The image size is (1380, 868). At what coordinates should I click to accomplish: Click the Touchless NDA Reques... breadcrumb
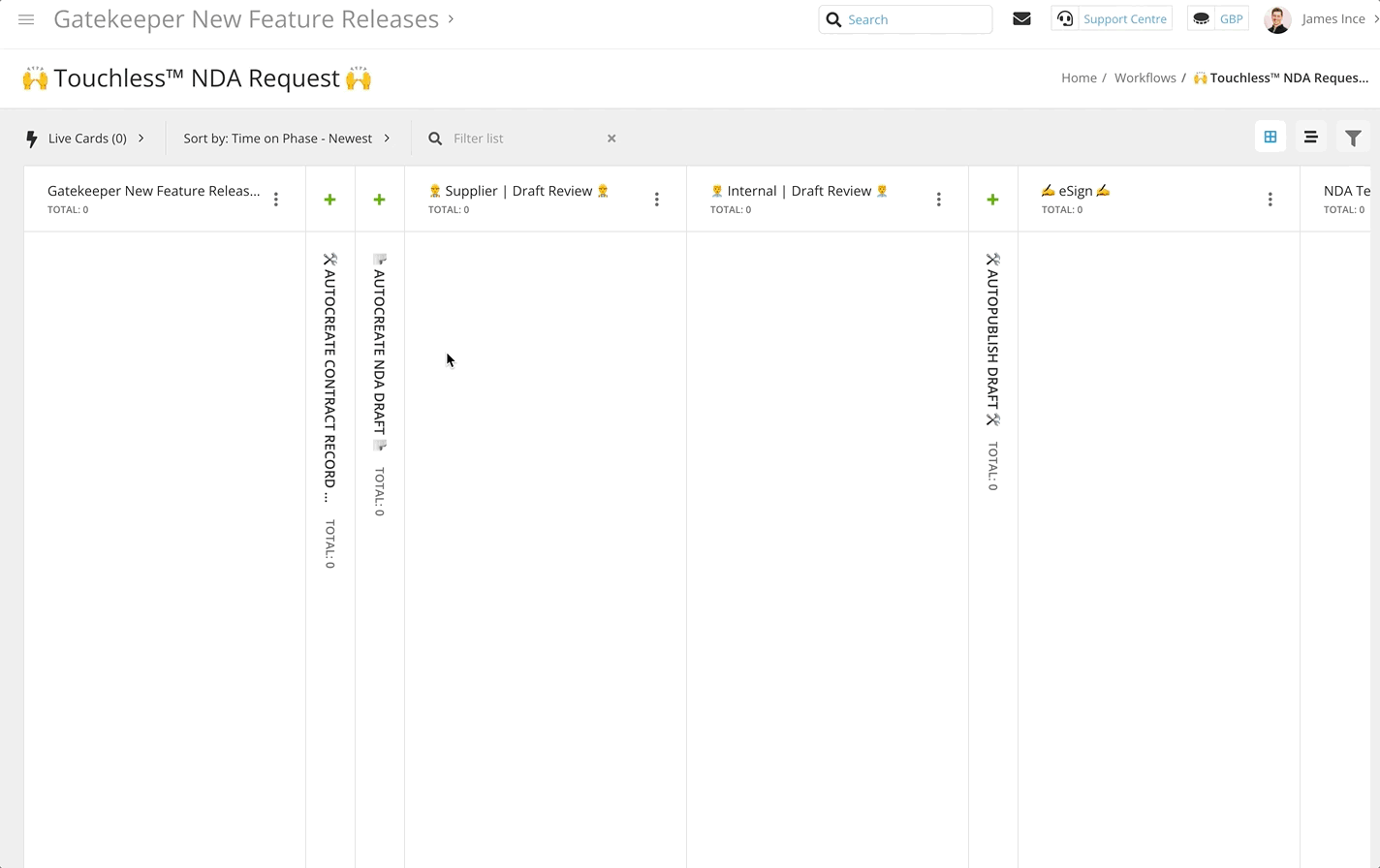pos(1281,77)
